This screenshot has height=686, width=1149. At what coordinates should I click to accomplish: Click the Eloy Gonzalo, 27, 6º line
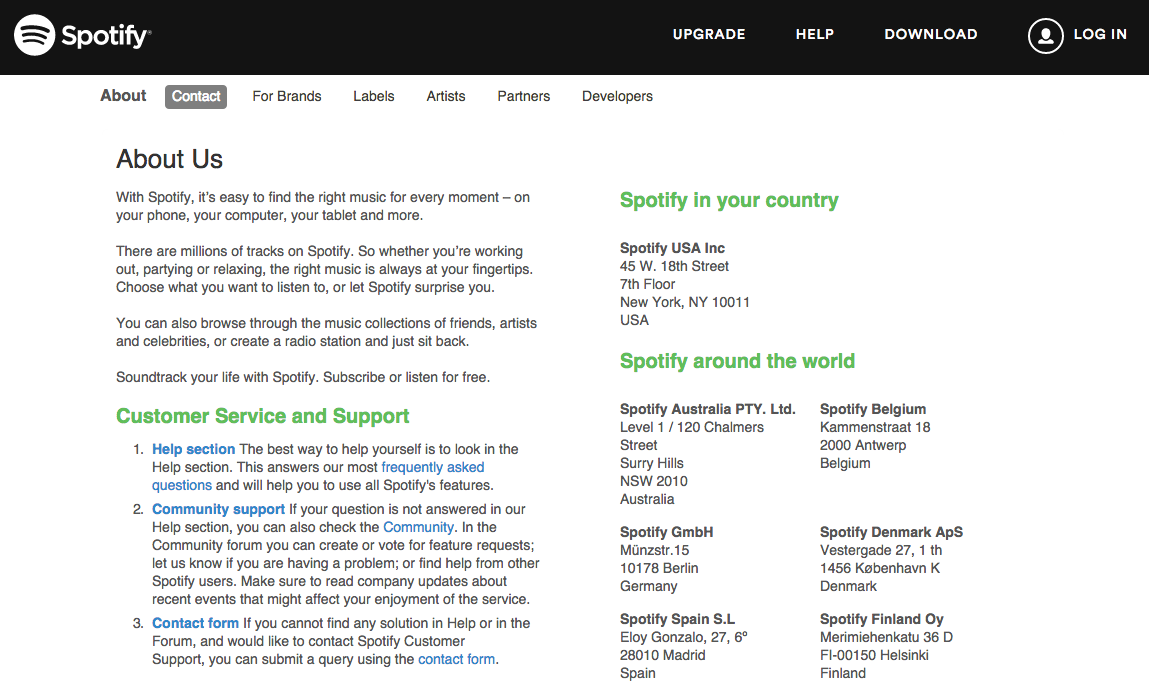pos(684,638)
